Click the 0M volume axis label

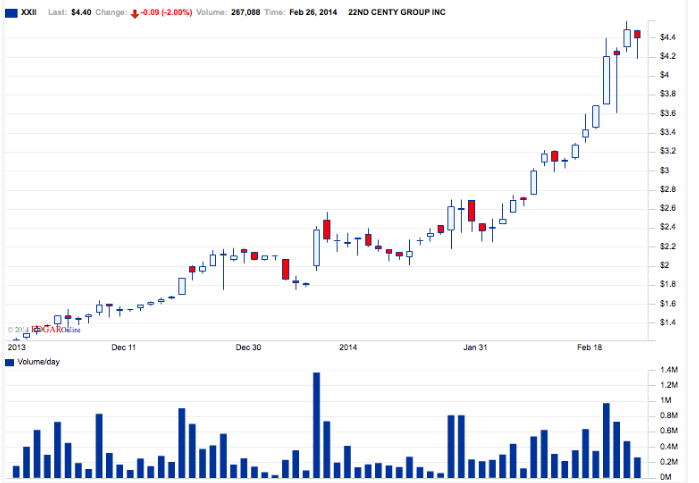point(666,477)
